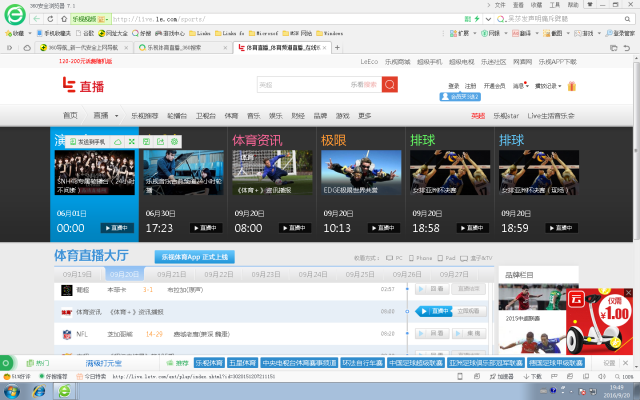This screenshot has height=400, width=640.
Task: Click 体育 in site navigation
Action: click(x=231, y=116)
